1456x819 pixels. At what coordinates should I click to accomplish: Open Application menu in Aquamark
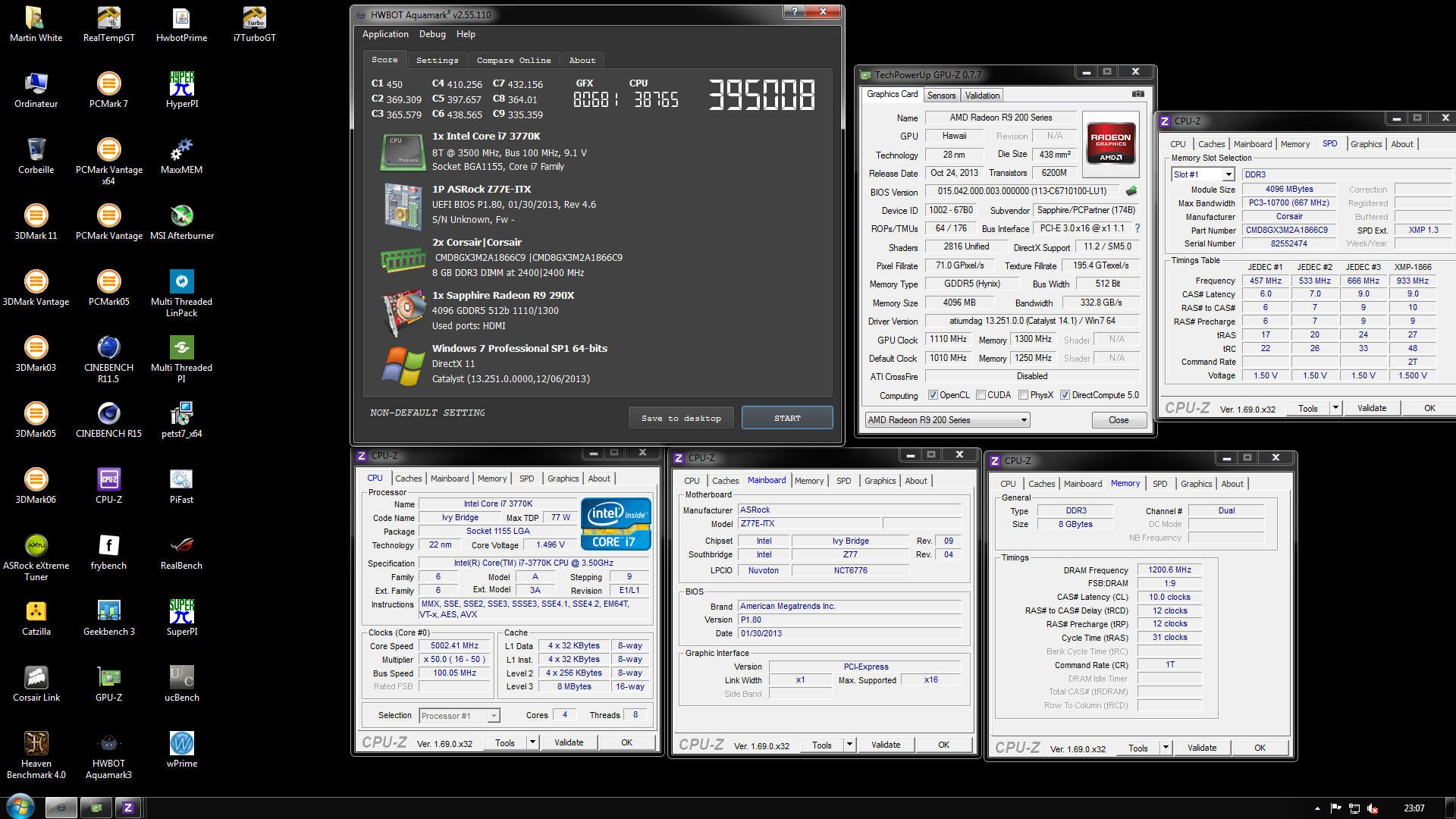pos(385,34)
